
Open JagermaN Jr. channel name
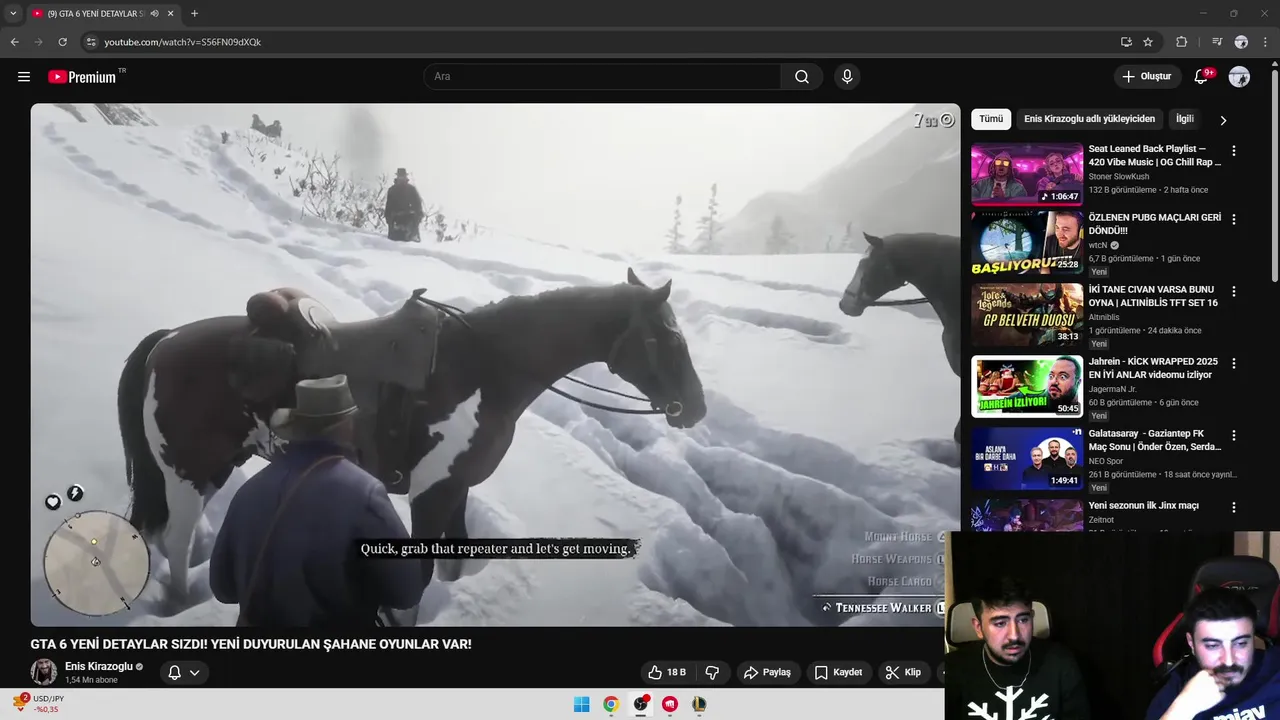[x=1113, y=389]
